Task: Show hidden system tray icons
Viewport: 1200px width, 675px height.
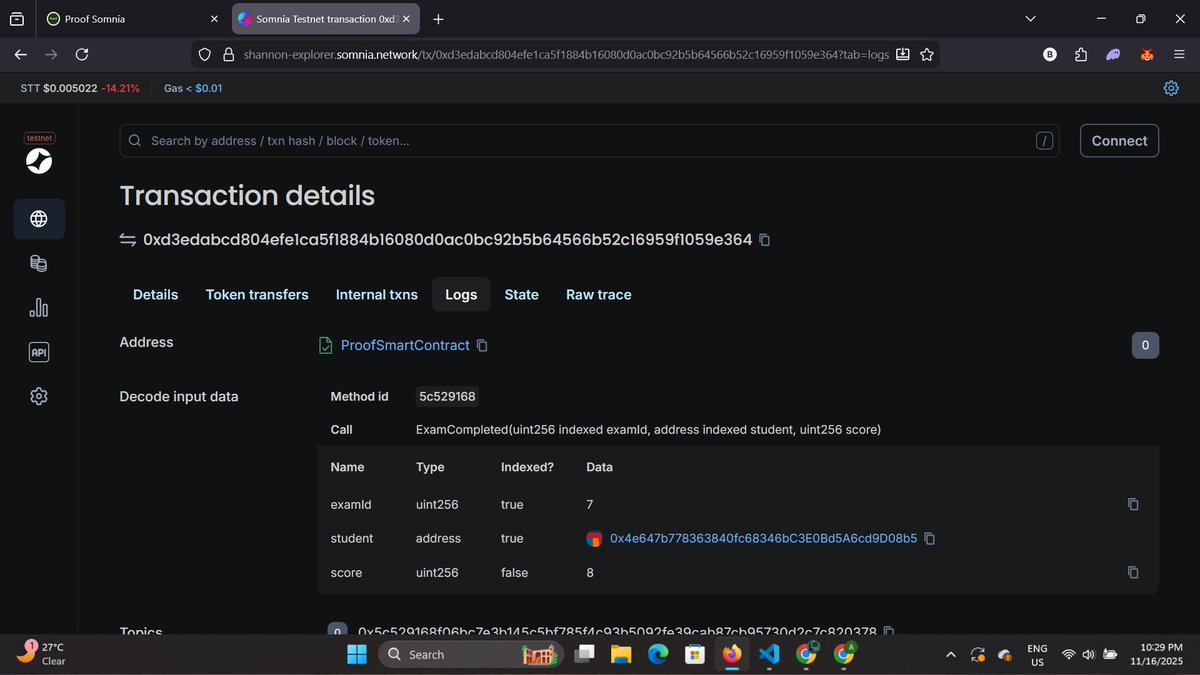Action: [x=951, y=654]
